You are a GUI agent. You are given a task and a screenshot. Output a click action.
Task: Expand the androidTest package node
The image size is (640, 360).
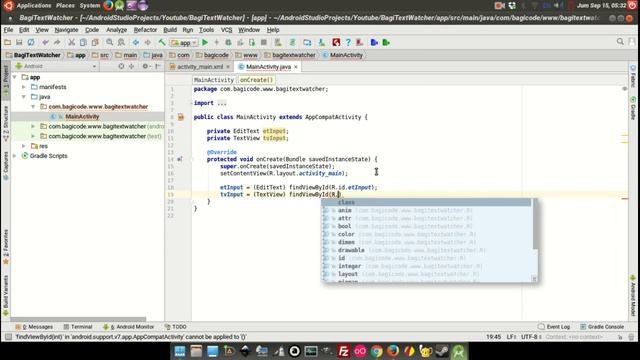(33, 126)
